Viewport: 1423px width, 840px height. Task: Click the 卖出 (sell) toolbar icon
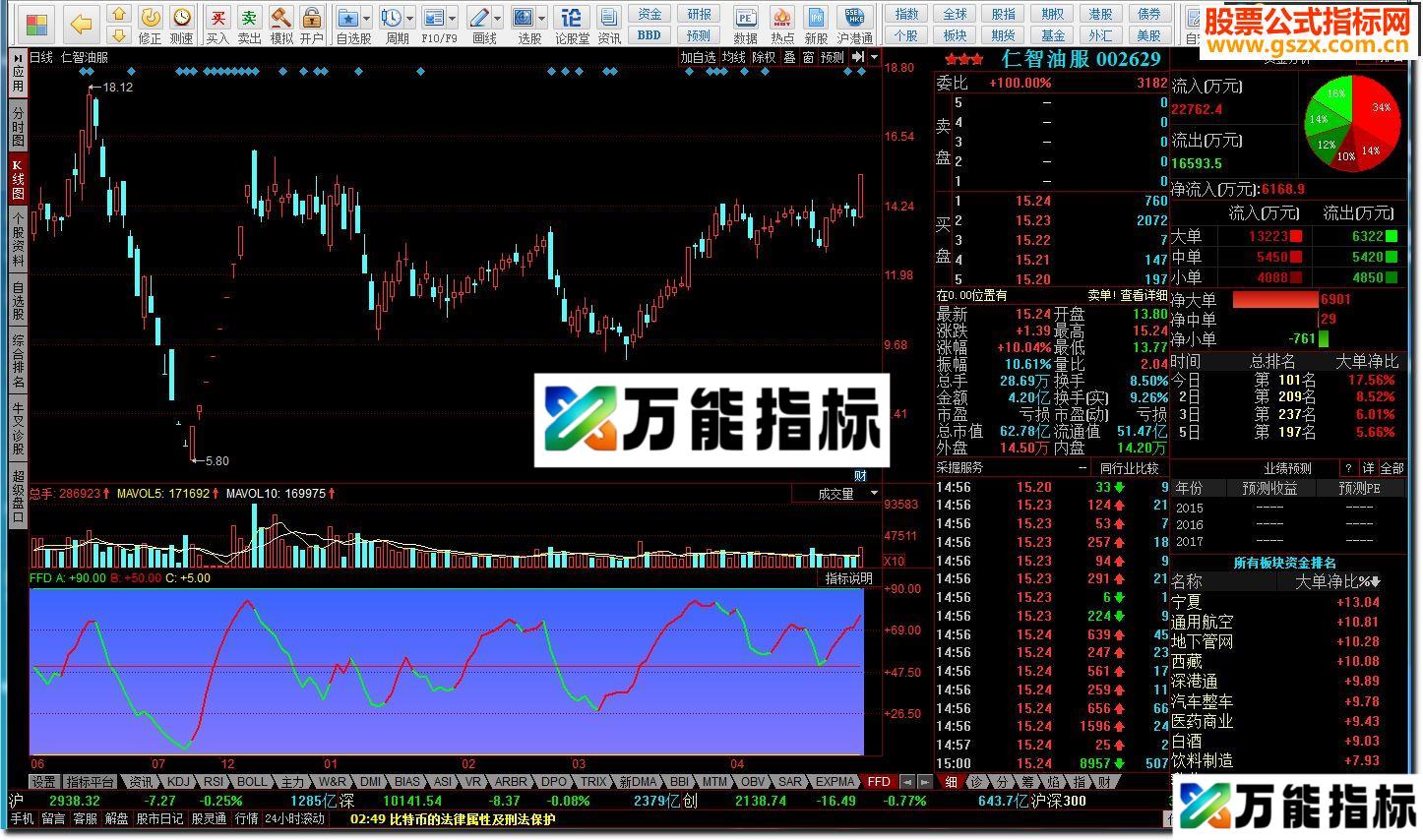250,25
